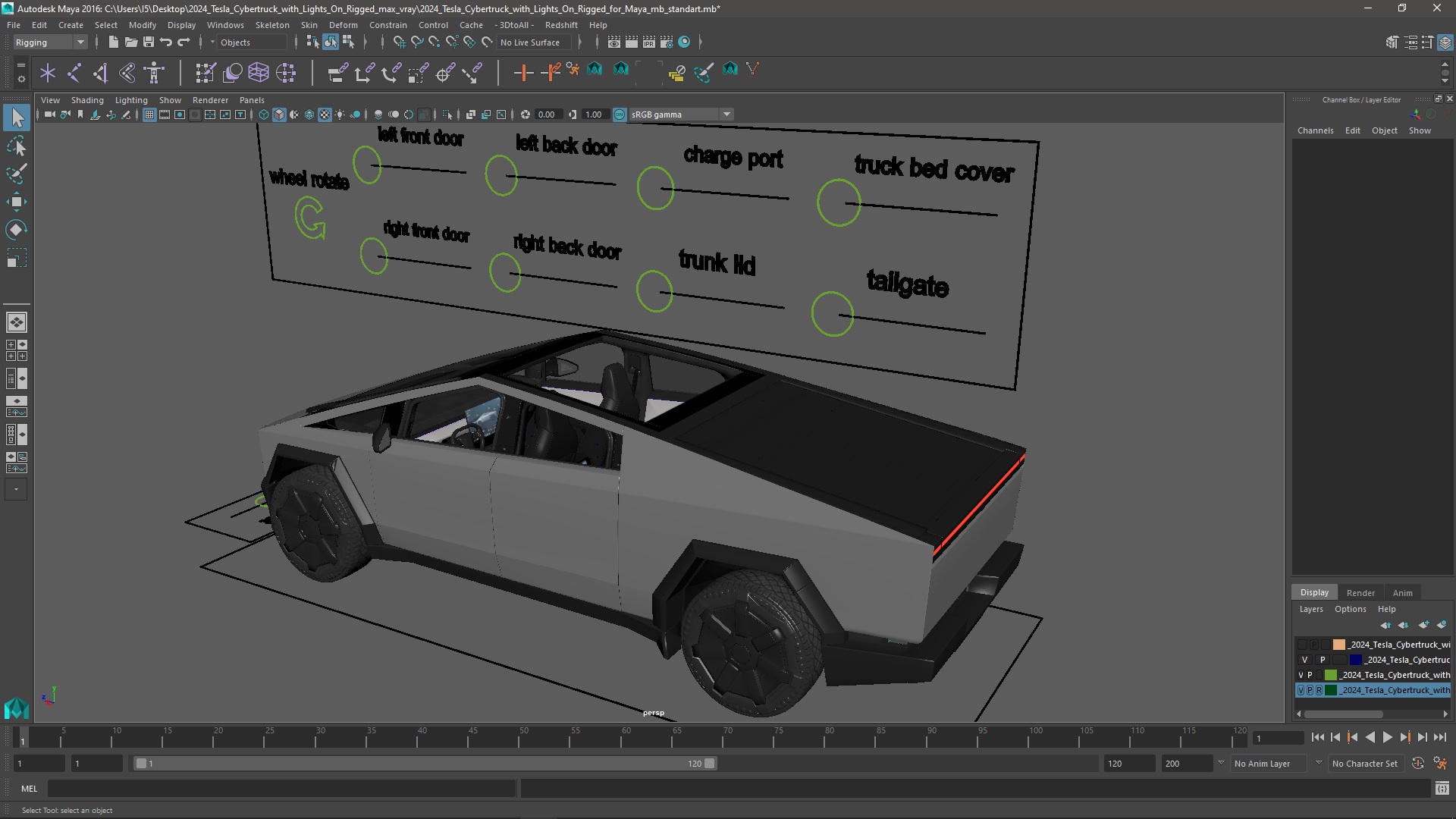Screen dimensions: 1456x819
Task: Click the light green layer color swatch
Action: pyautogui.click(x=1330, y=675)
